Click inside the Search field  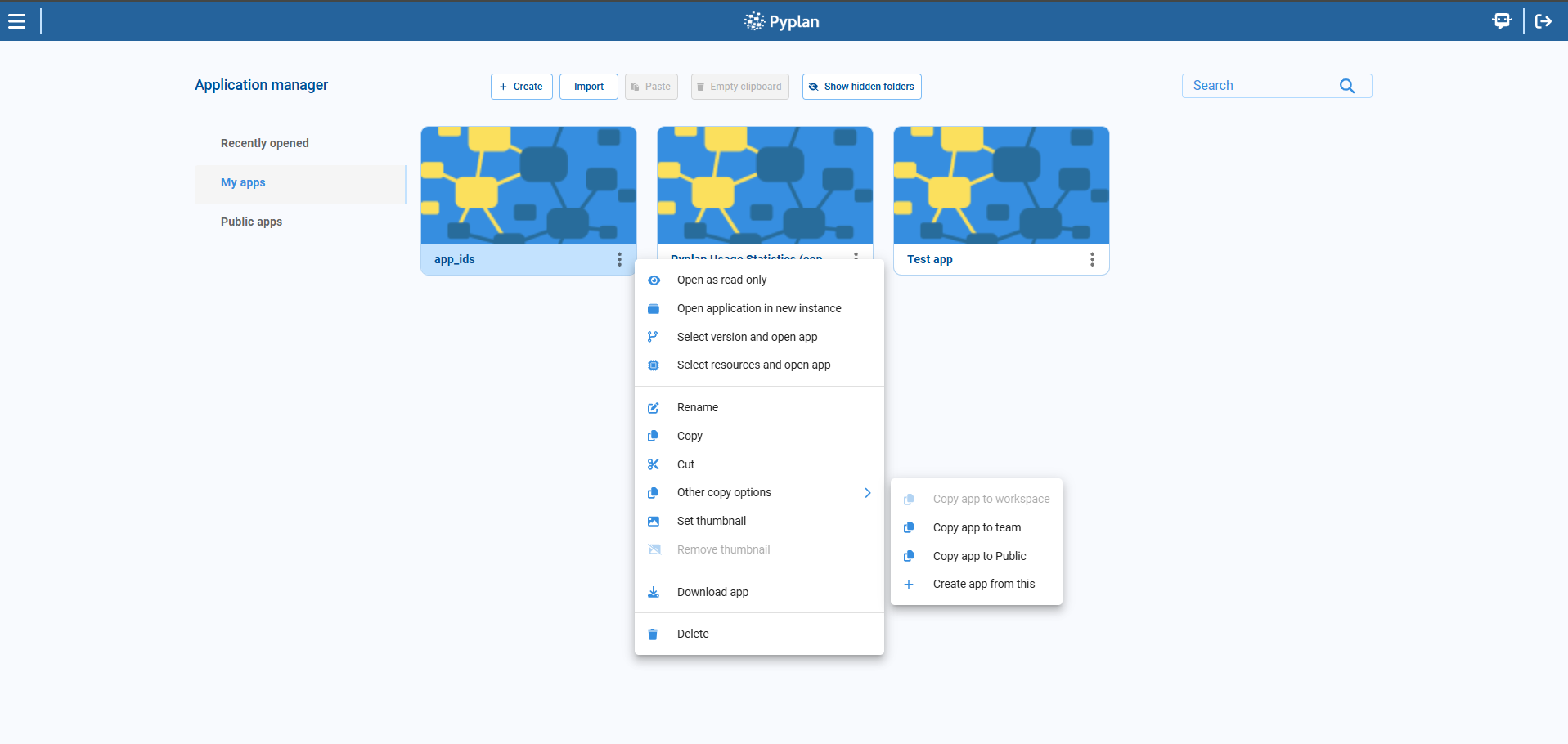tap(1260, 85)
